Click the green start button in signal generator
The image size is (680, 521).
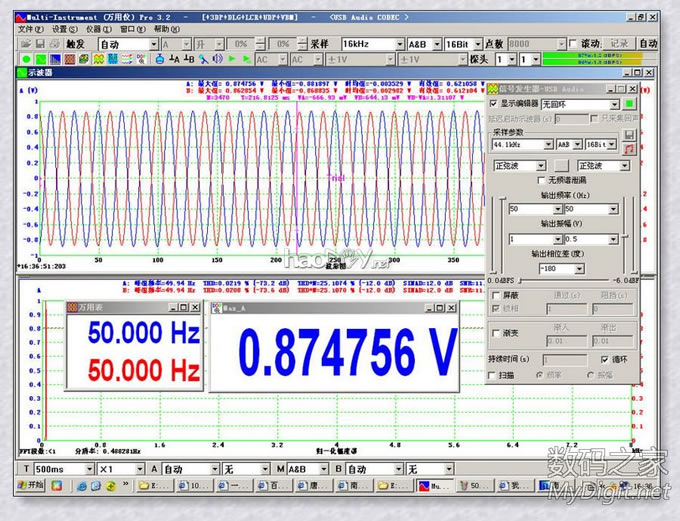point(629,103)
